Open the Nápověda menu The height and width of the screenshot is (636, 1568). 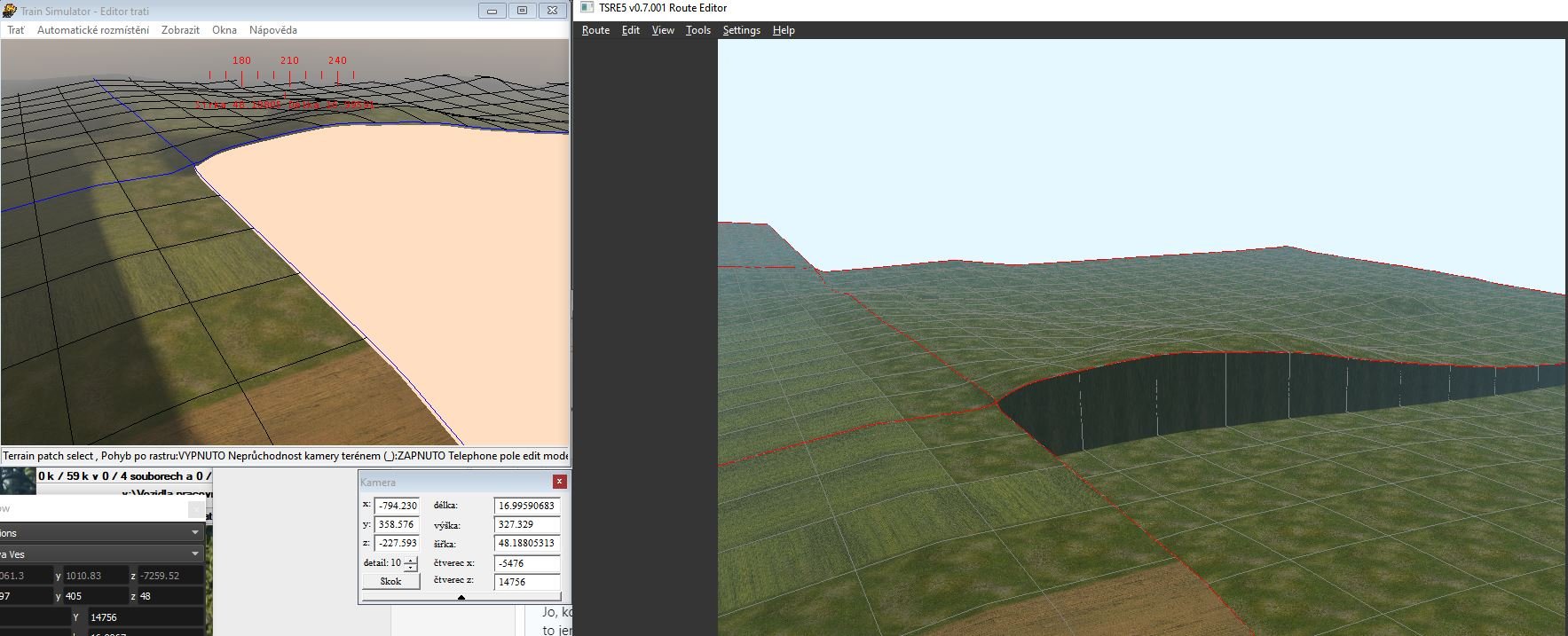pyautogui.click(x=273, y=30)
